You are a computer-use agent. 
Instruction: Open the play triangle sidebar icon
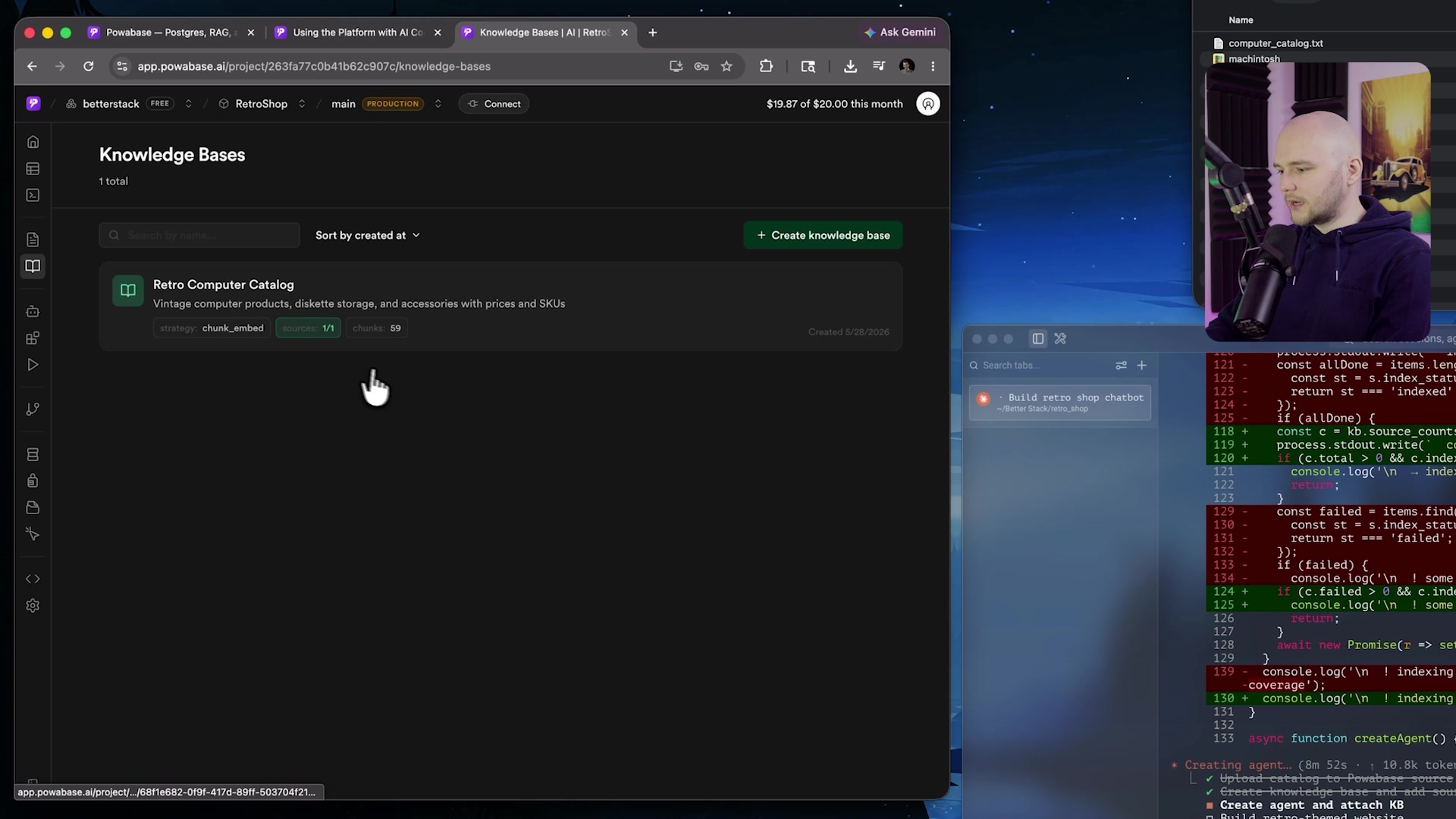(x=33, y=365)
